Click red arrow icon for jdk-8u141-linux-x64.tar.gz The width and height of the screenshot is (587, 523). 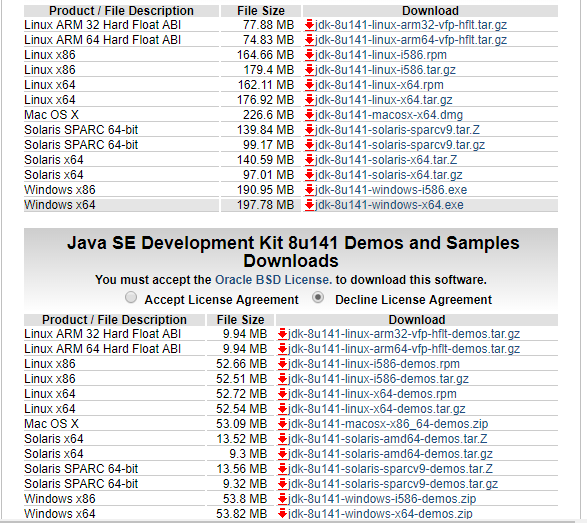(309, 100)
